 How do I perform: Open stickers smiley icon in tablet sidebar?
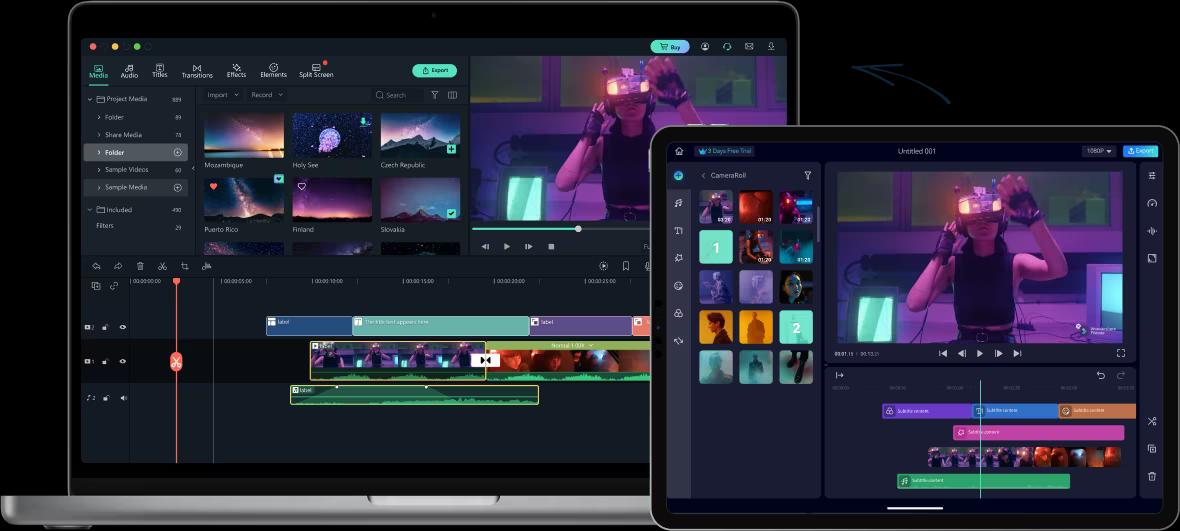[x=678, y=286]
